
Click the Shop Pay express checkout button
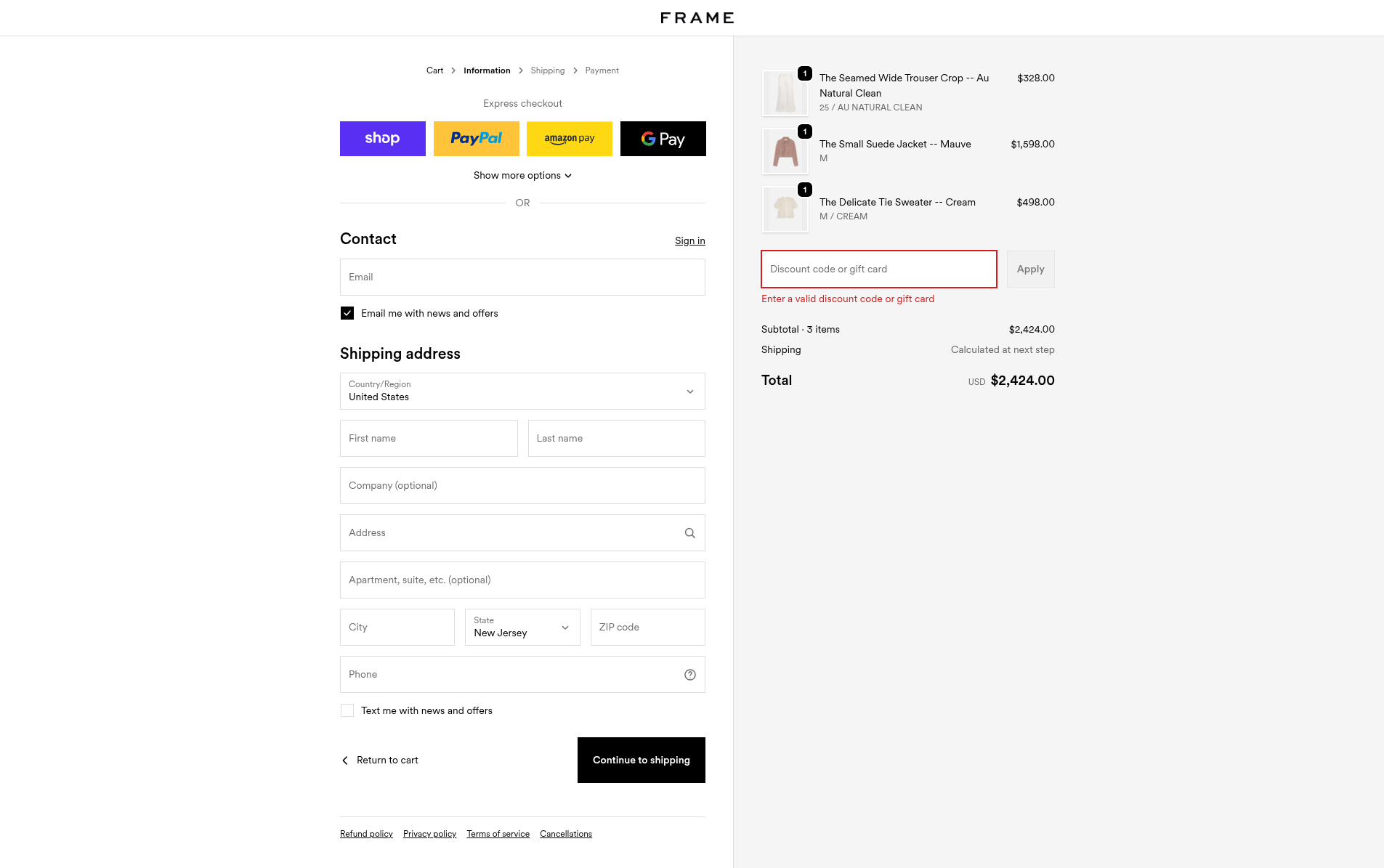[x=382, y=139]
